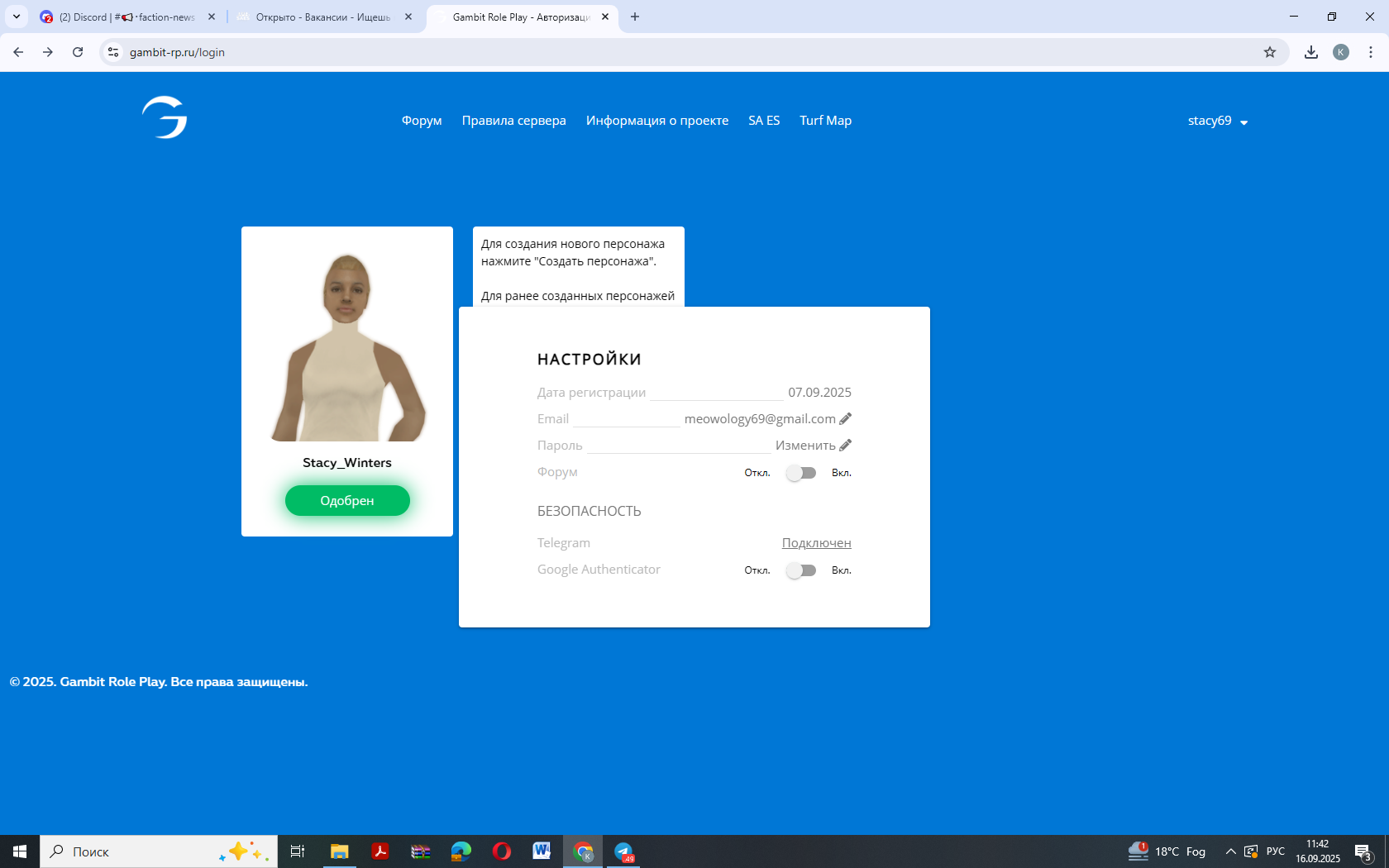Open Opera browser from taskbar
1389x868 pixels.
pyautogui.click(x=502, y=851)
